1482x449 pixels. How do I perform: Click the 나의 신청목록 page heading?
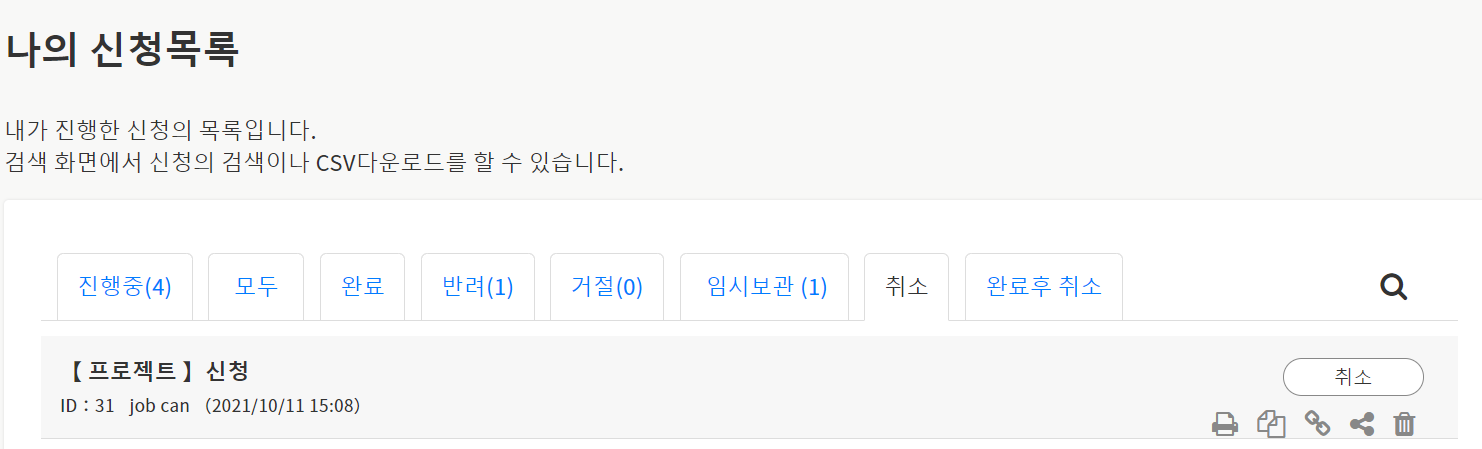(x=123, y=50)
